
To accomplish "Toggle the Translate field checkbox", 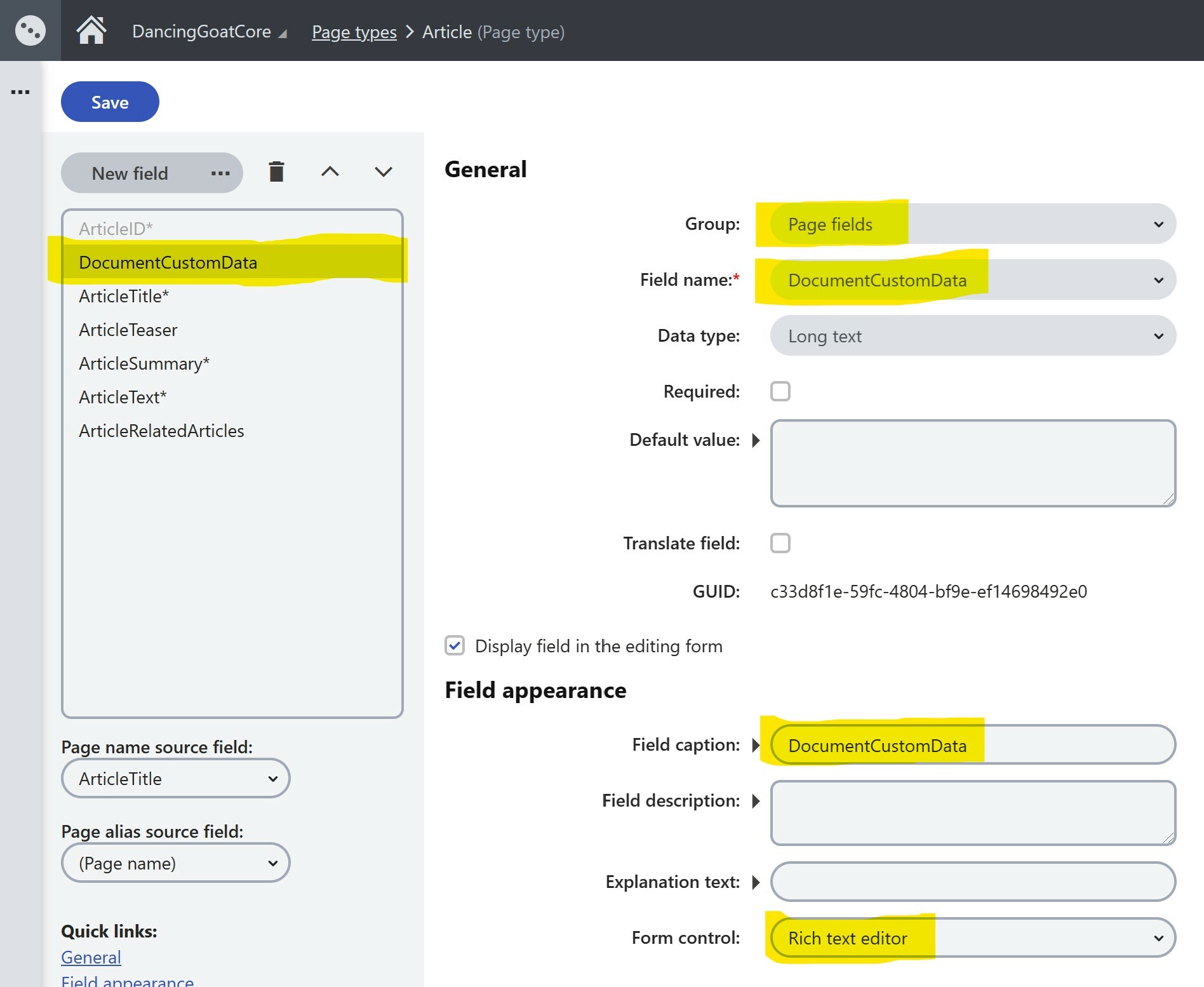I will tap(780, 543).
